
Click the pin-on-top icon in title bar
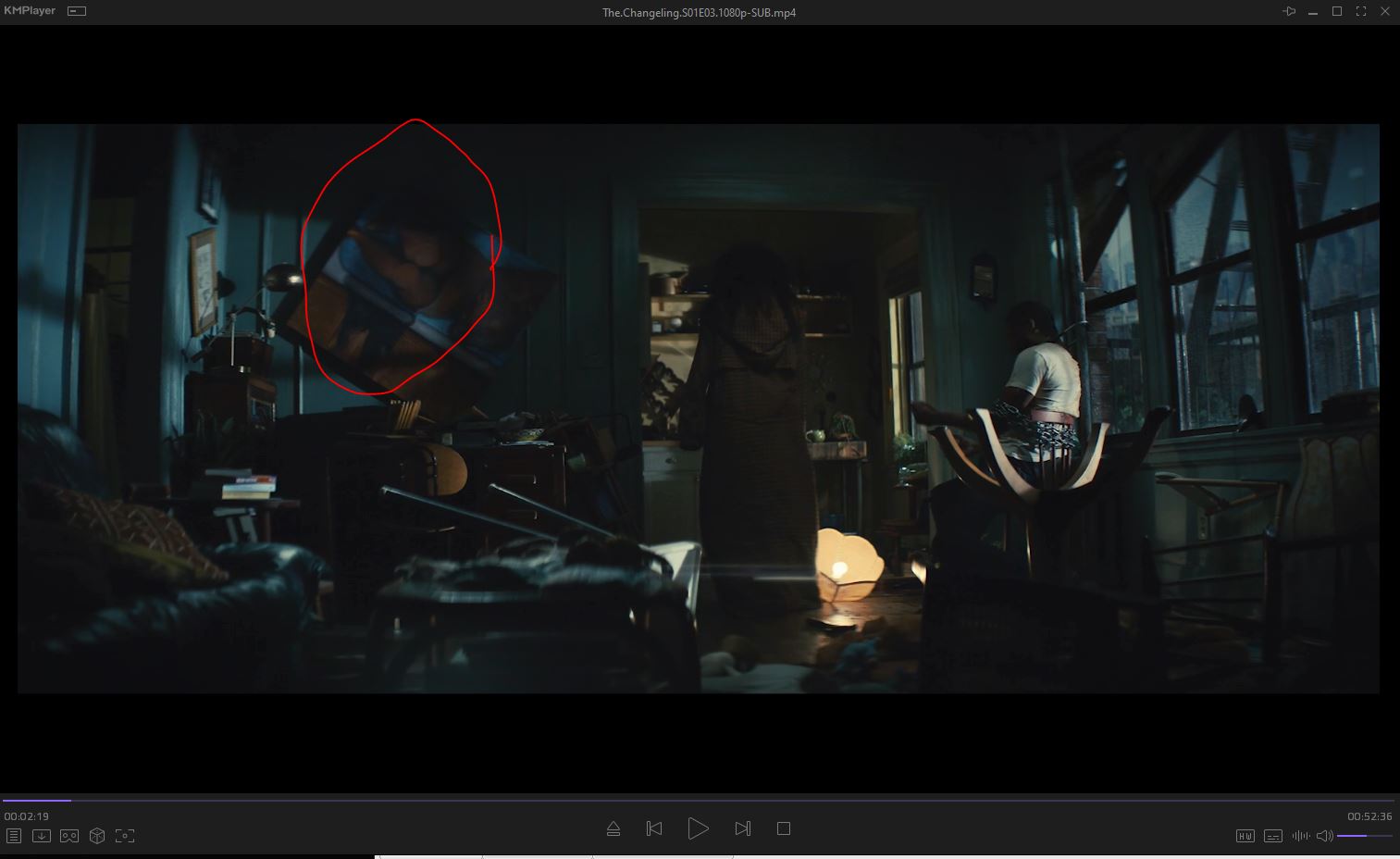point(1289,11)
